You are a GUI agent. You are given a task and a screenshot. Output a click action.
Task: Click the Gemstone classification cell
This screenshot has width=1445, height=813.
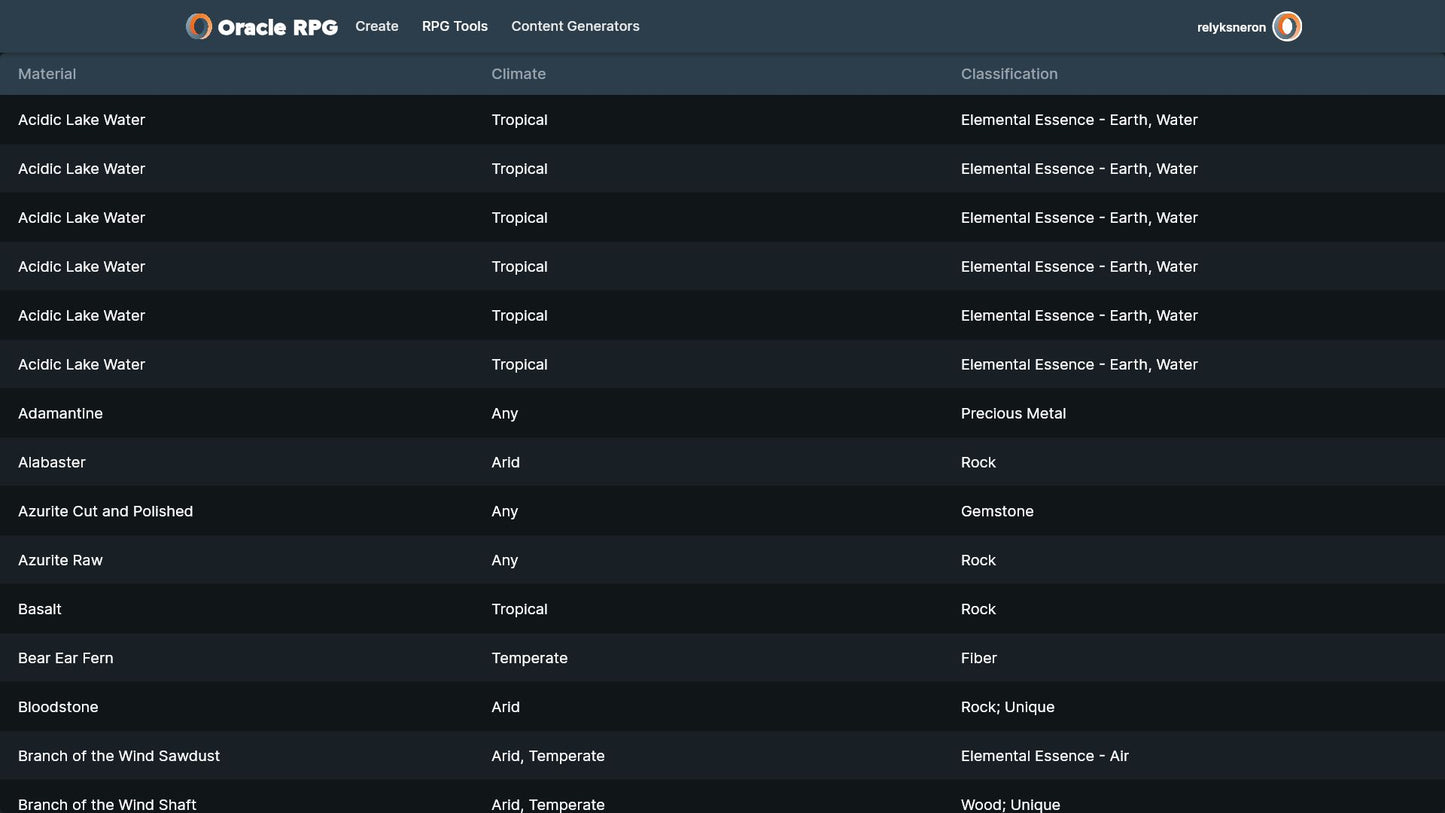(x=997, y=512)
